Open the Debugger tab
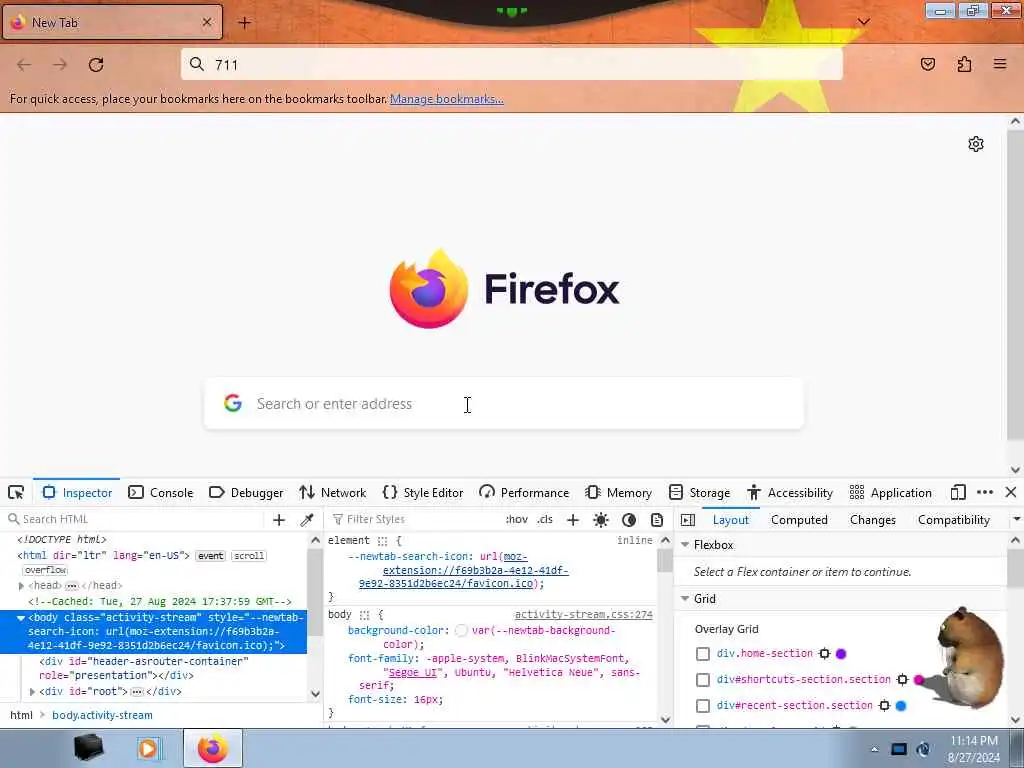The height and width of the screenshot is (768, 1024). [x=246, y=492]
